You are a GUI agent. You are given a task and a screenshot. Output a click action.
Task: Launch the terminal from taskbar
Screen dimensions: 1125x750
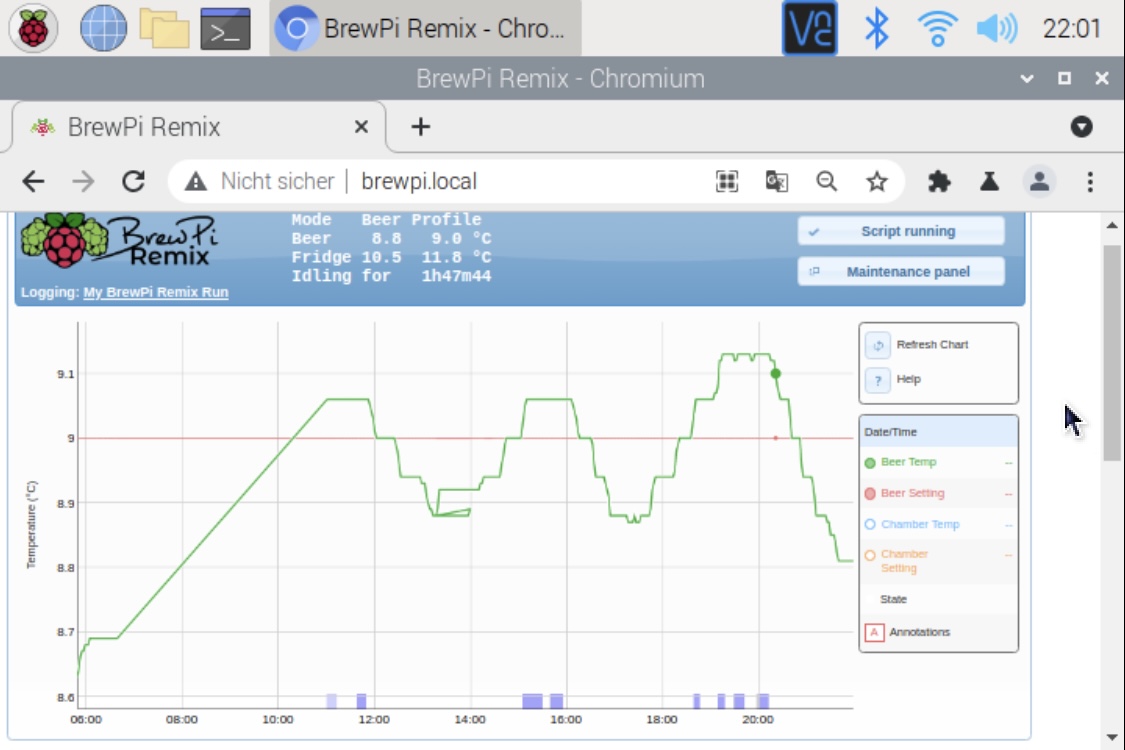[225, 28]
